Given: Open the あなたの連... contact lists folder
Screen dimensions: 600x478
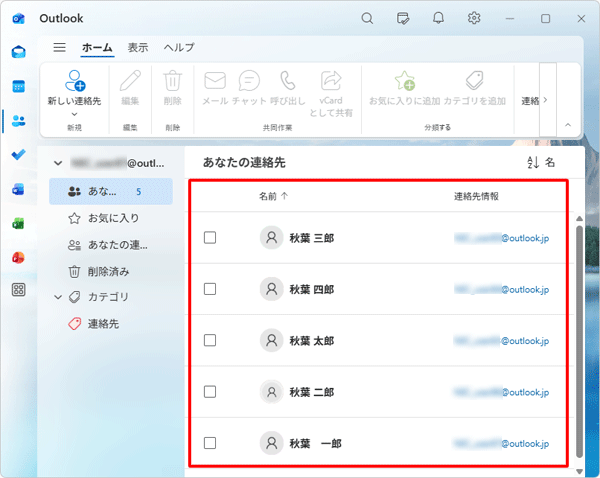Looking at the screenshot, I should (x=111, y=245).
